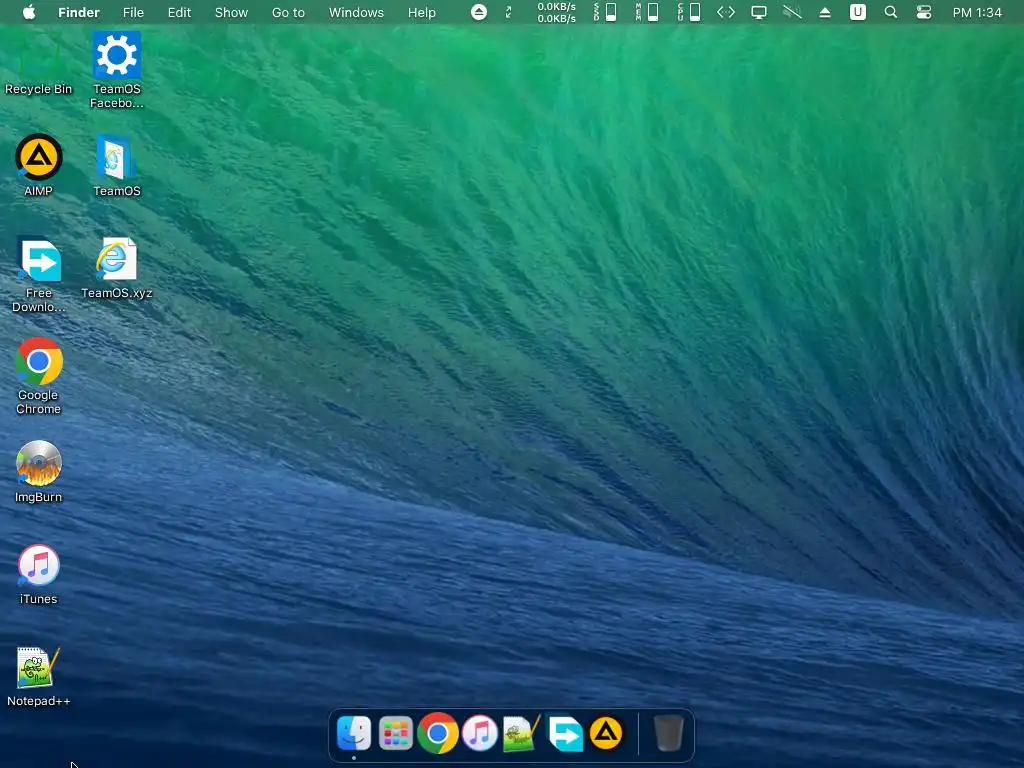This screenshot has height=768, width=1024.
Task: Click the diagonal shrink-arrows icon in the menu bar
Action: click(x=509, y=12)
